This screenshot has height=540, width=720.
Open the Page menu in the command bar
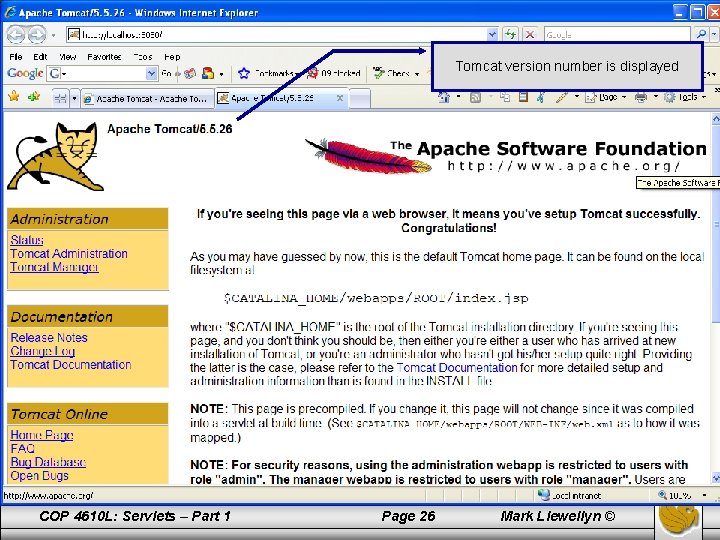(x=605, y=97)
